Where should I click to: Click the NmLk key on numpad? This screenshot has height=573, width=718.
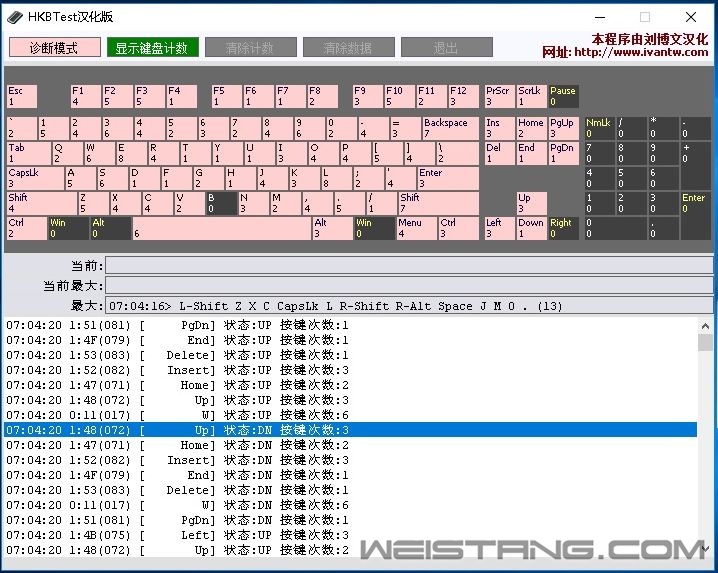pos(599,128)
